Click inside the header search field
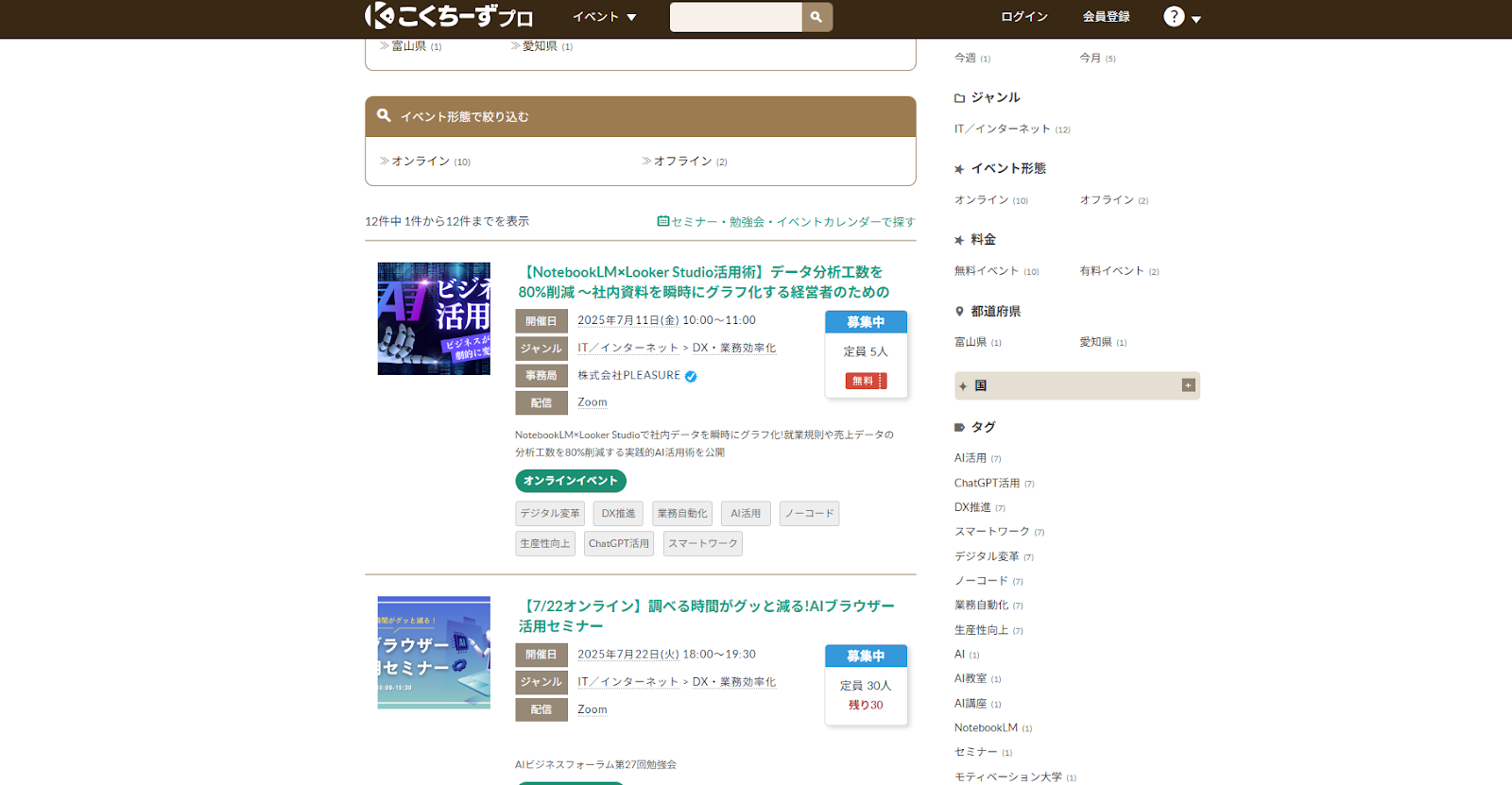 pyautogui.click(x=735, y=17)
